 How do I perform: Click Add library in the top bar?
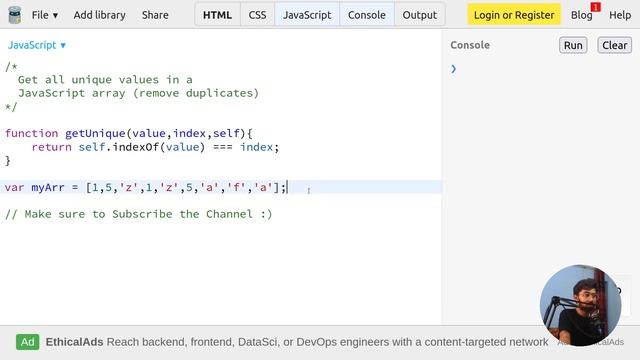click(x=100, y=15)
